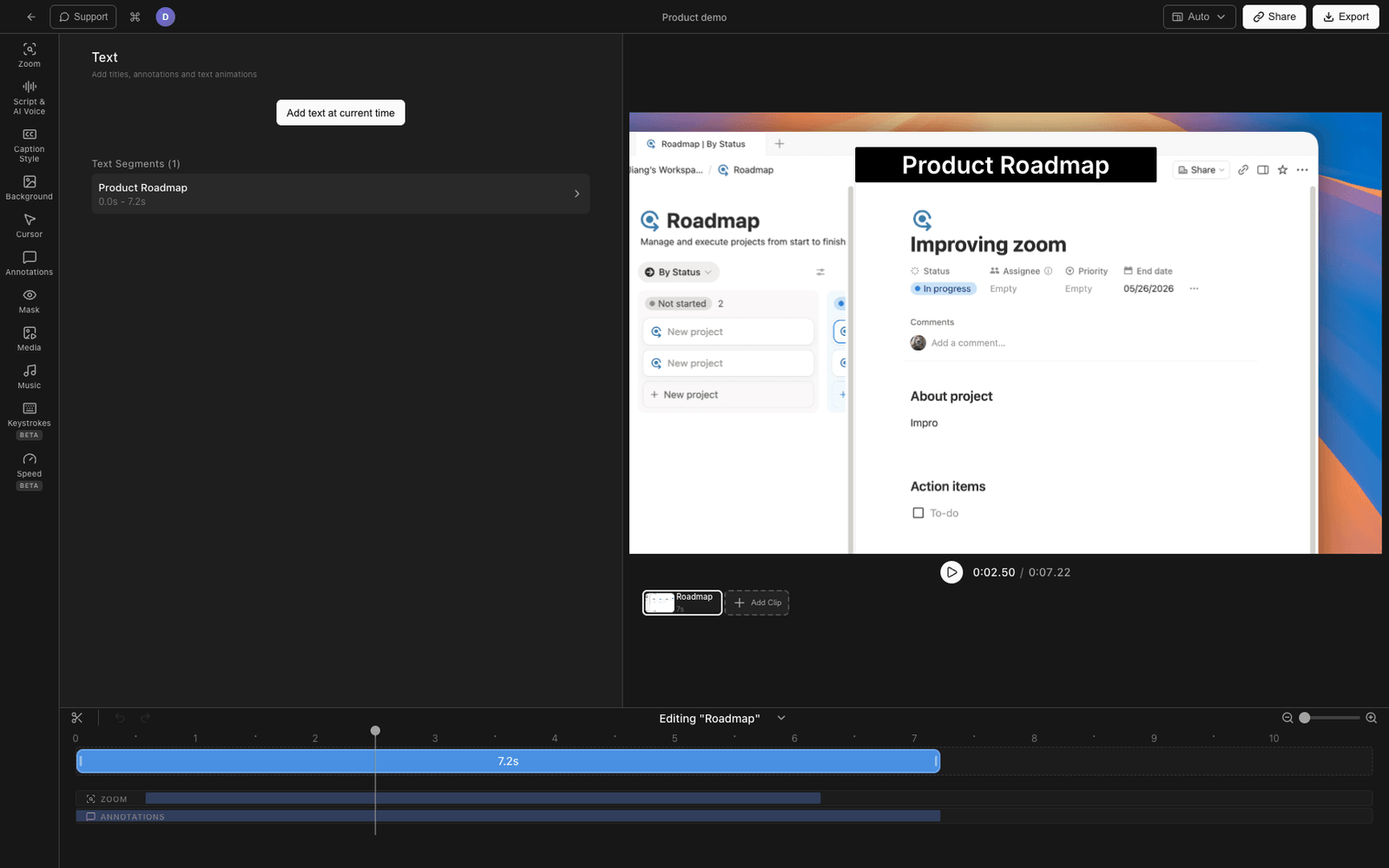Select the Roadmap clip thumbnail

[682, 602]
